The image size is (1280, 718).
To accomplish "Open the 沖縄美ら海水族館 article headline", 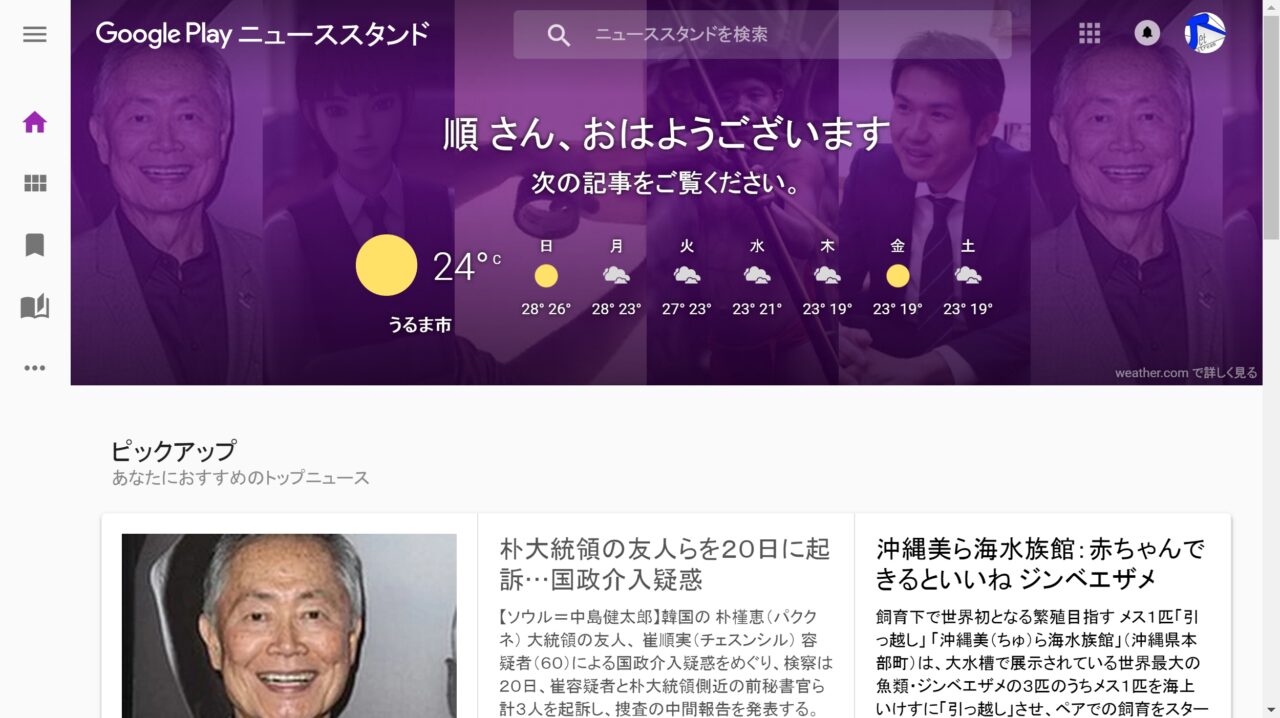I will click(x=1040, y=564).
